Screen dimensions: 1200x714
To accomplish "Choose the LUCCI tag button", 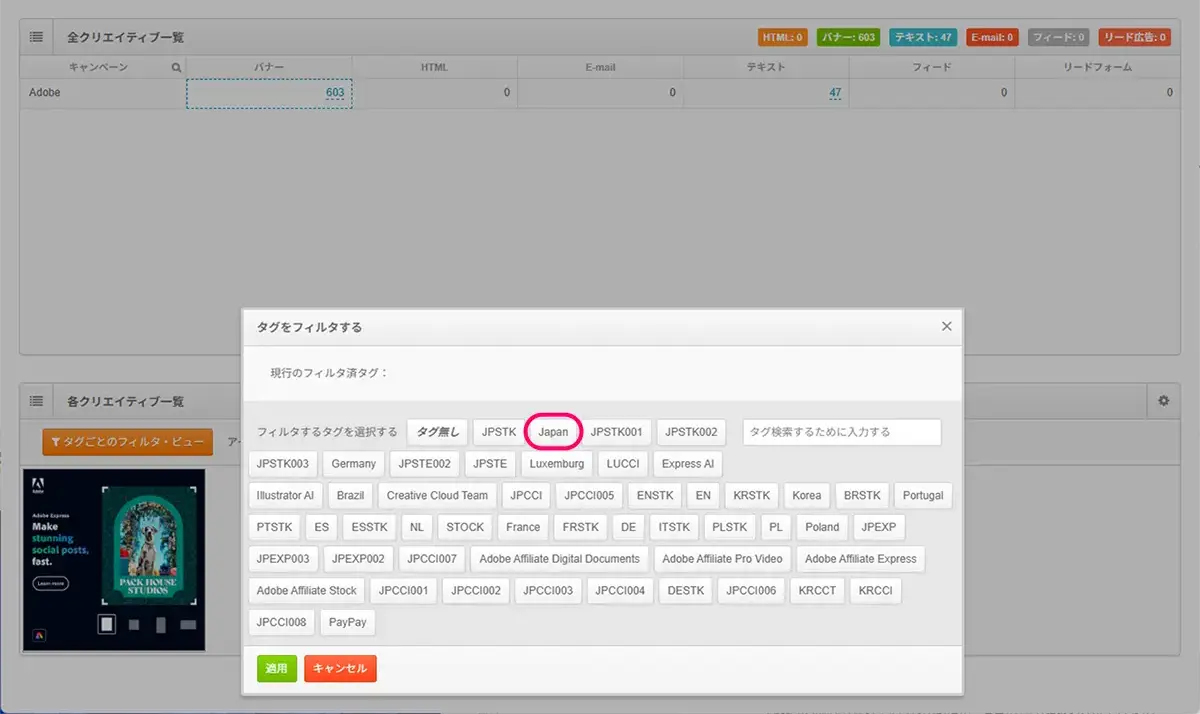I will point(623,464).
